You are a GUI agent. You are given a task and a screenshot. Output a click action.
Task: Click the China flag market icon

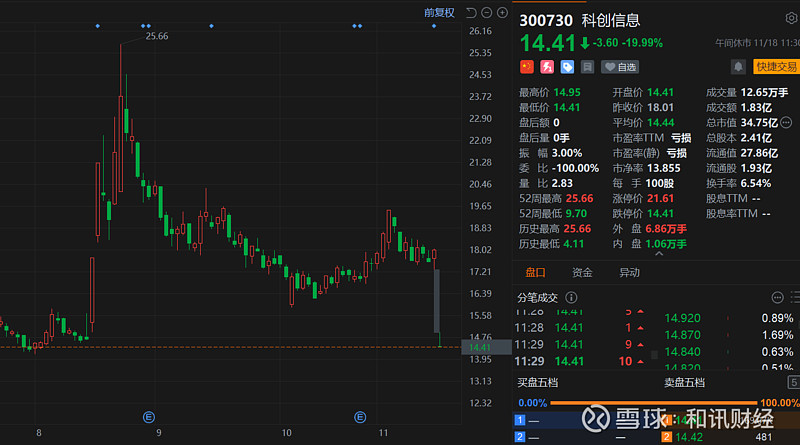(x=526, y=67)
